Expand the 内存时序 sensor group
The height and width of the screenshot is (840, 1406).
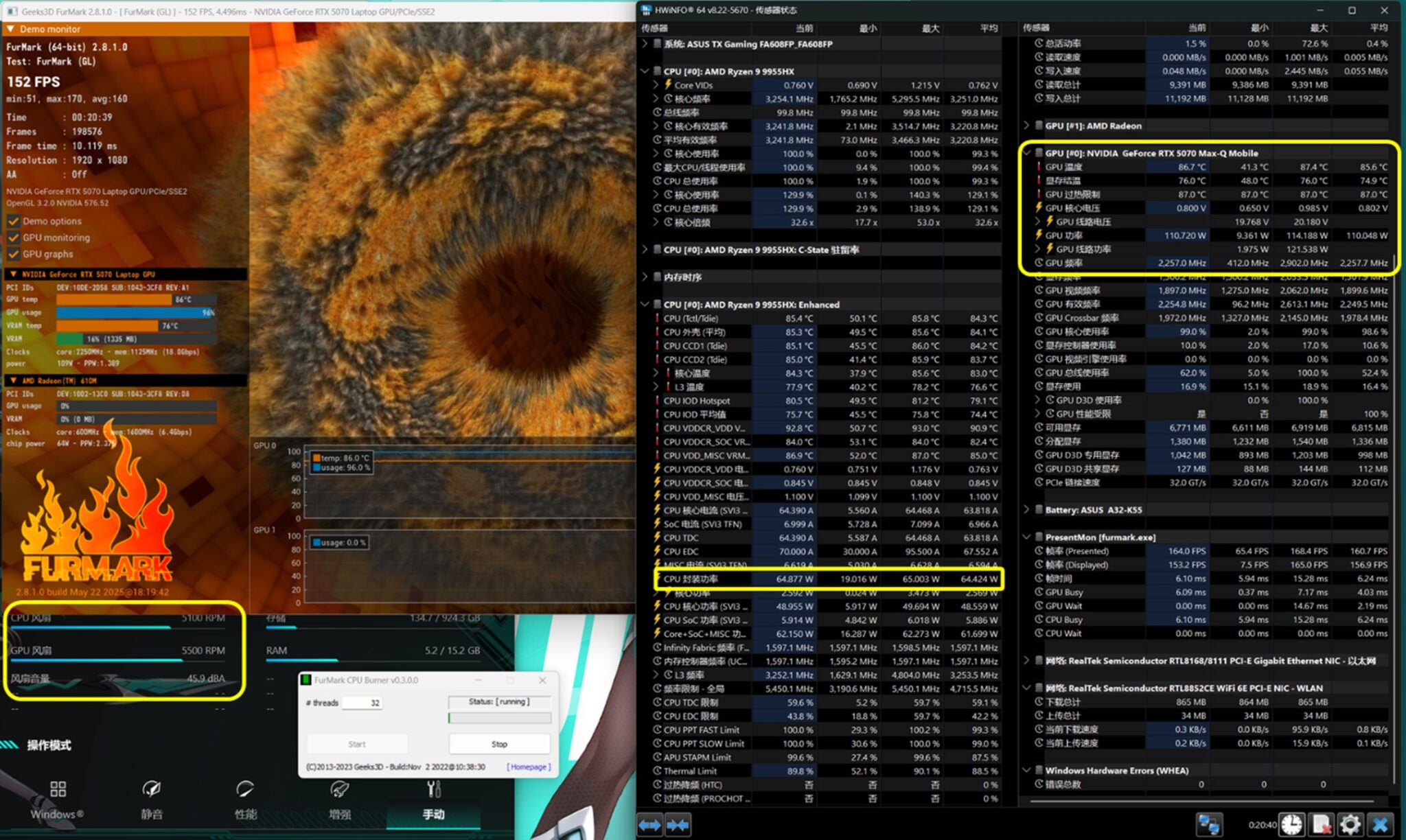pos(645,277)
